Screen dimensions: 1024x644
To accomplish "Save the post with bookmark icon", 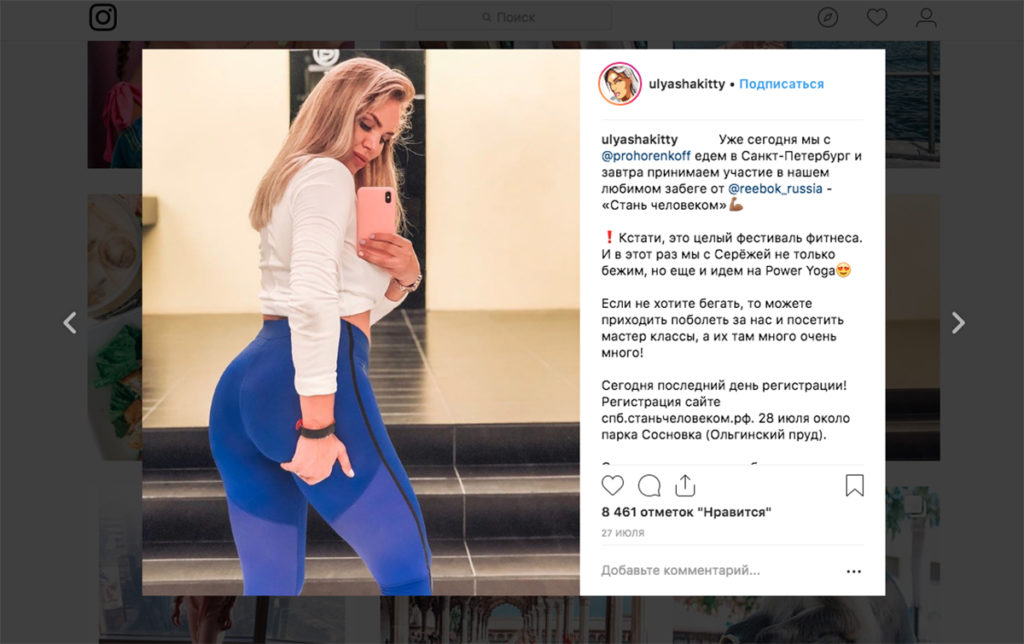I will [854, 485].
